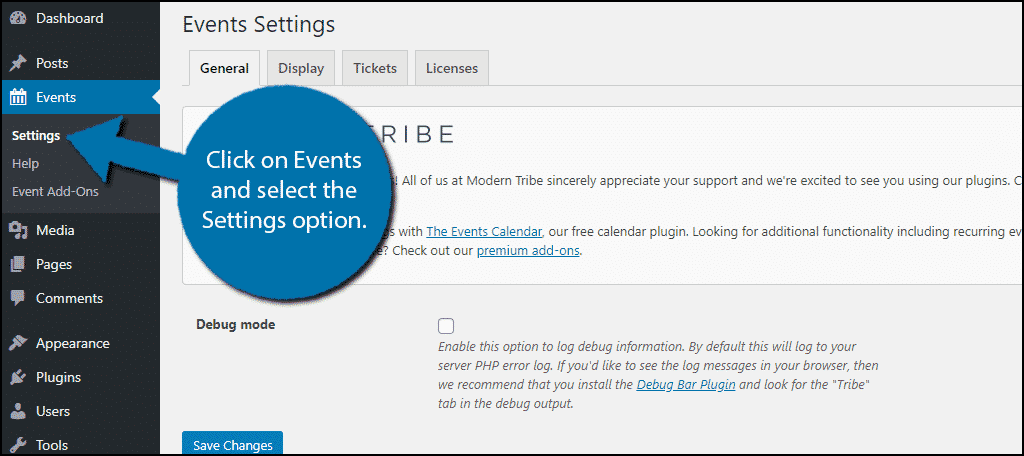
Task: Click the Tools wrench icon
Action: pyautogui.click(x=18, y=445)
